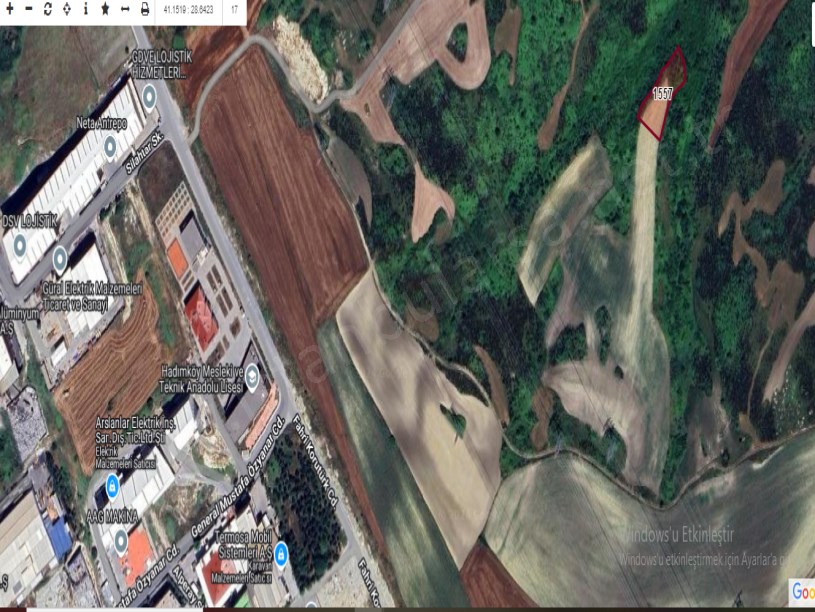The image size is (815, 612).
Task: Click Hadımköy Mesleki ve Teknik Lisesi pin
Action: [251, 377]
